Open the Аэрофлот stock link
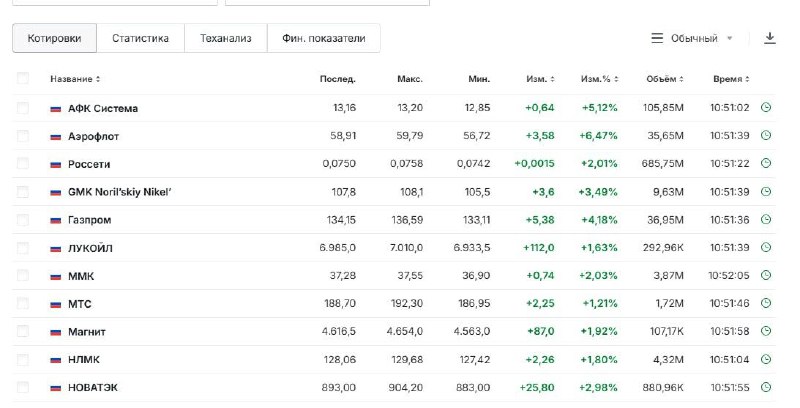Viewport: 800px width, 408px height. click(93, 136)
